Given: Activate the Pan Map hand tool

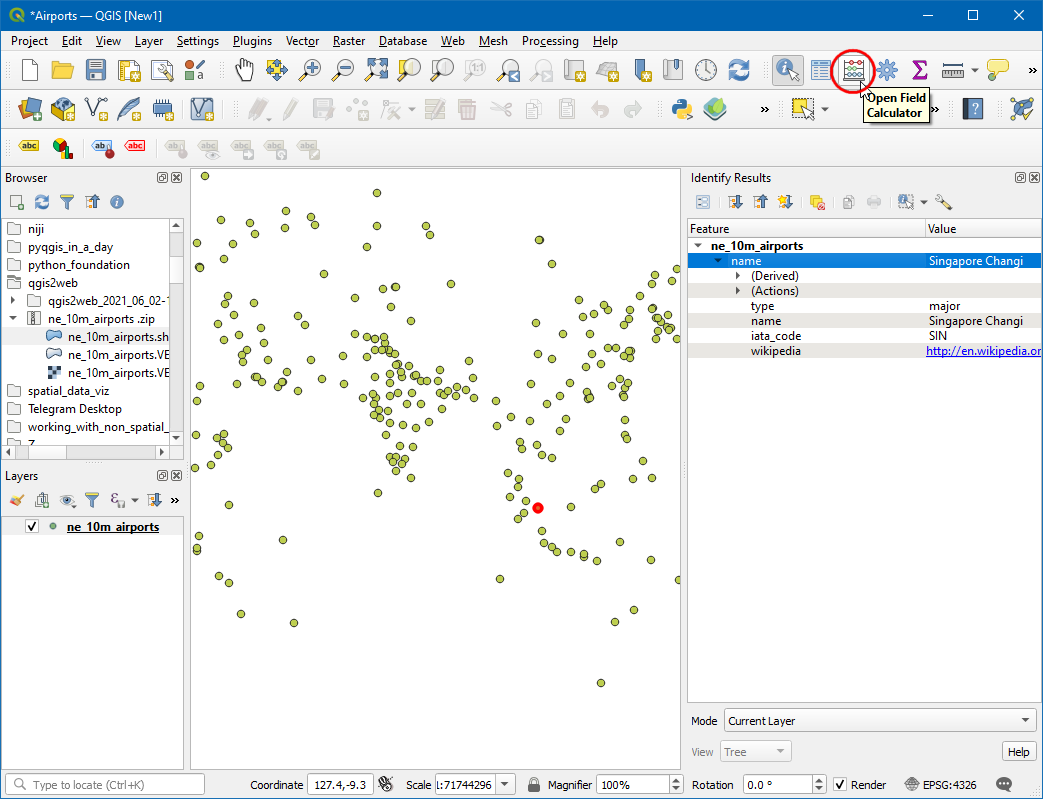Looking at the screenshot, I should [245, 70].
